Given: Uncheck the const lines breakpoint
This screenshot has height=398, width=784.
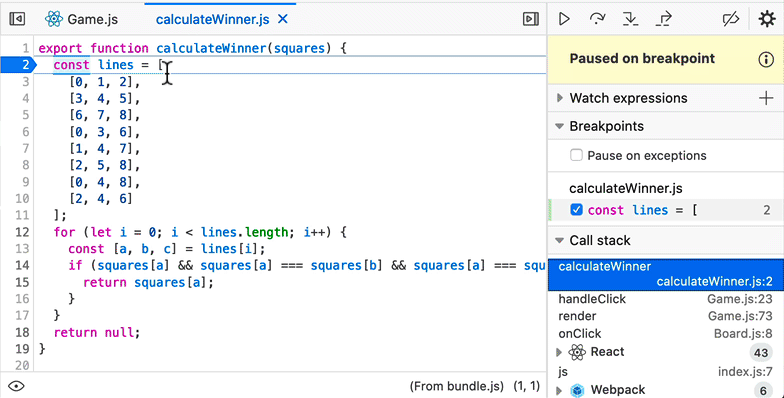Looking at the screenshot, I should coord(576,210).
